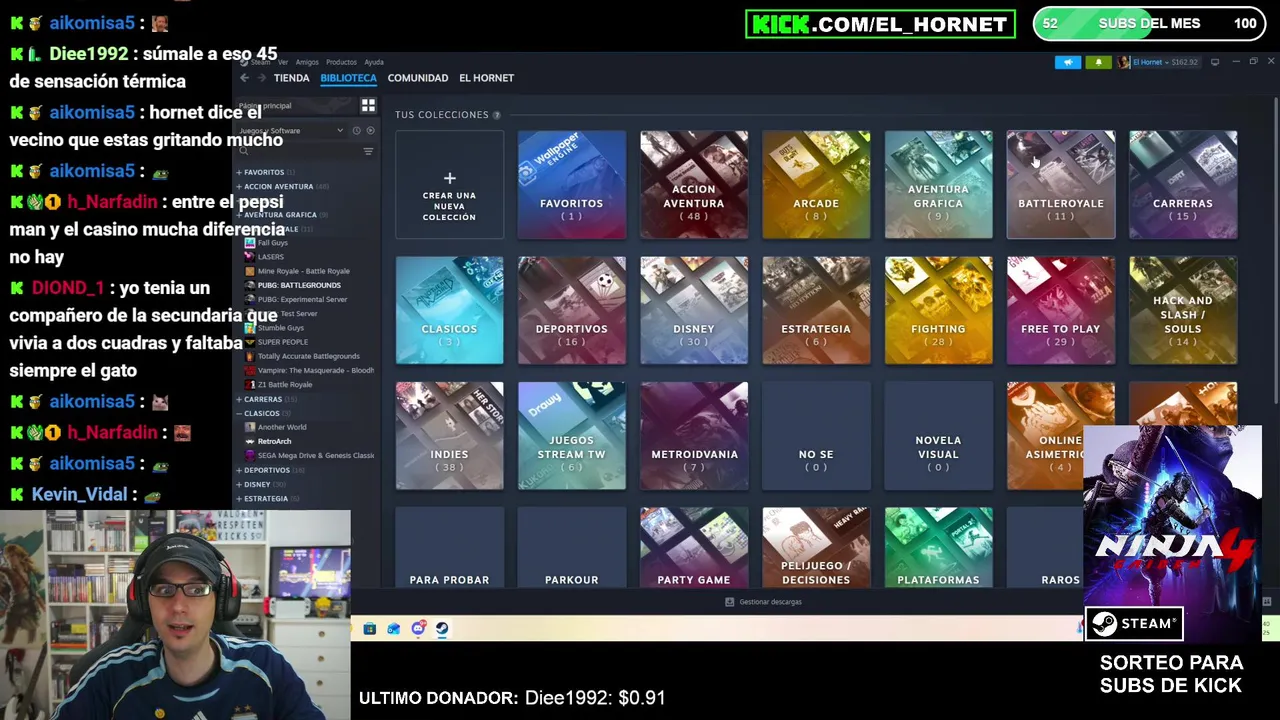Screen dimensions: 1280x720
Task: Open the PARTY GAME collection tile
Action: coord(694,547)
